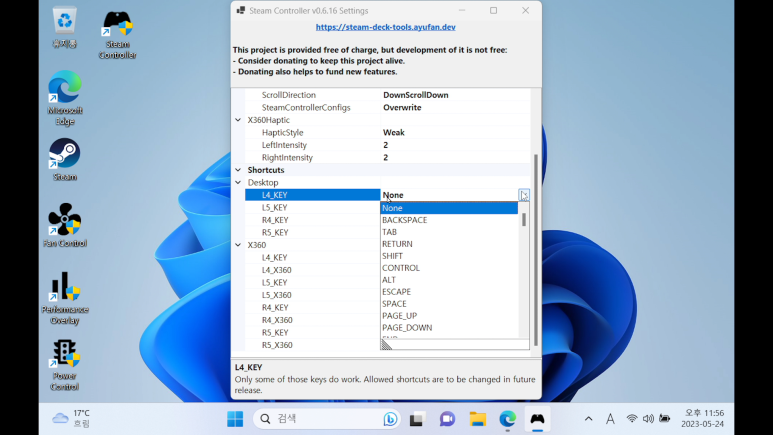Close the L4_KEY dropdown arrow
This screenshot has width=773, height=435.
(524, 195)
